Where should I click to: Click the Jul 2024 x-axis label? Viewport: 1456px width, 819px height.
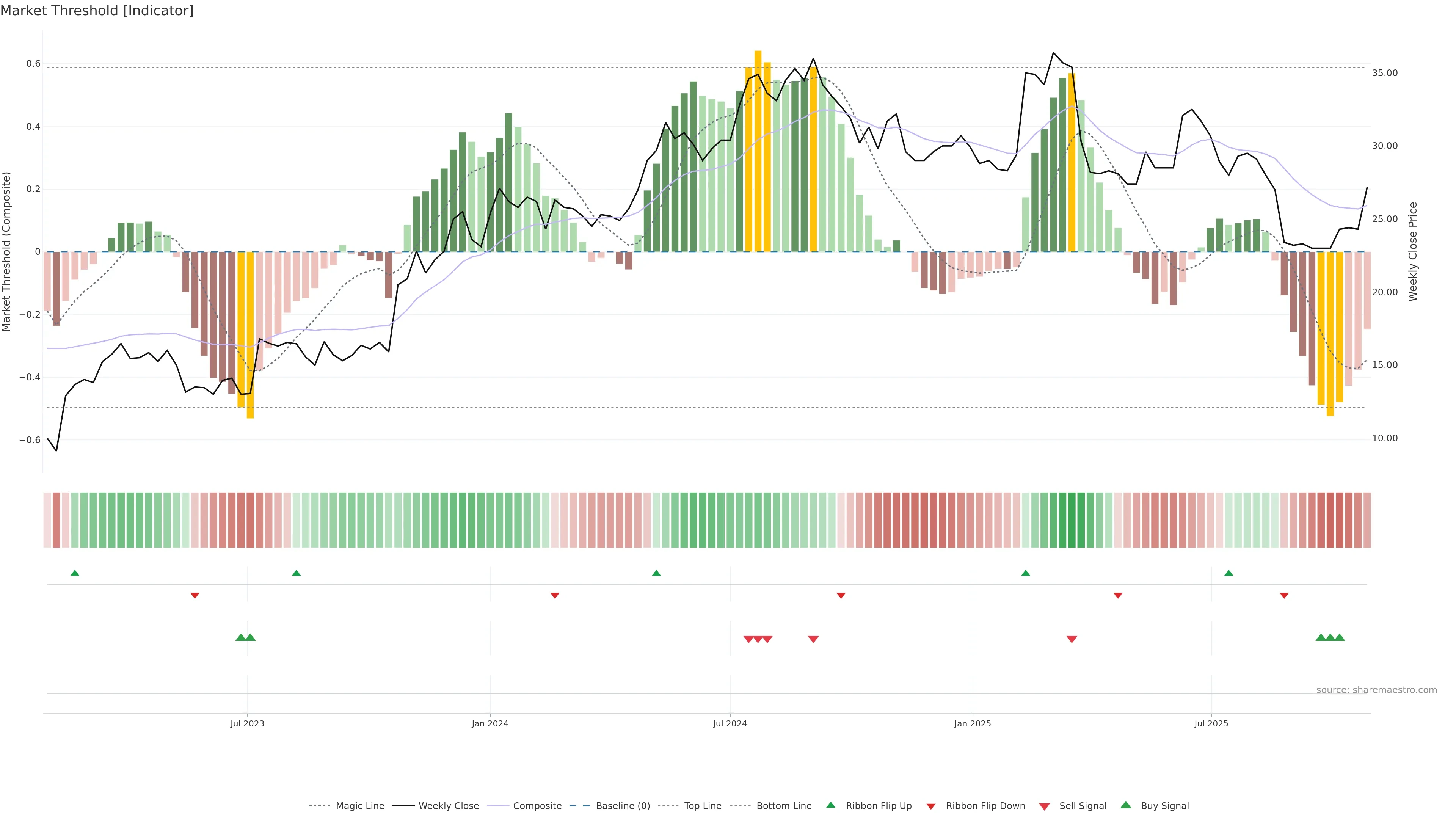pyautogui.click(x=730, y=724)
